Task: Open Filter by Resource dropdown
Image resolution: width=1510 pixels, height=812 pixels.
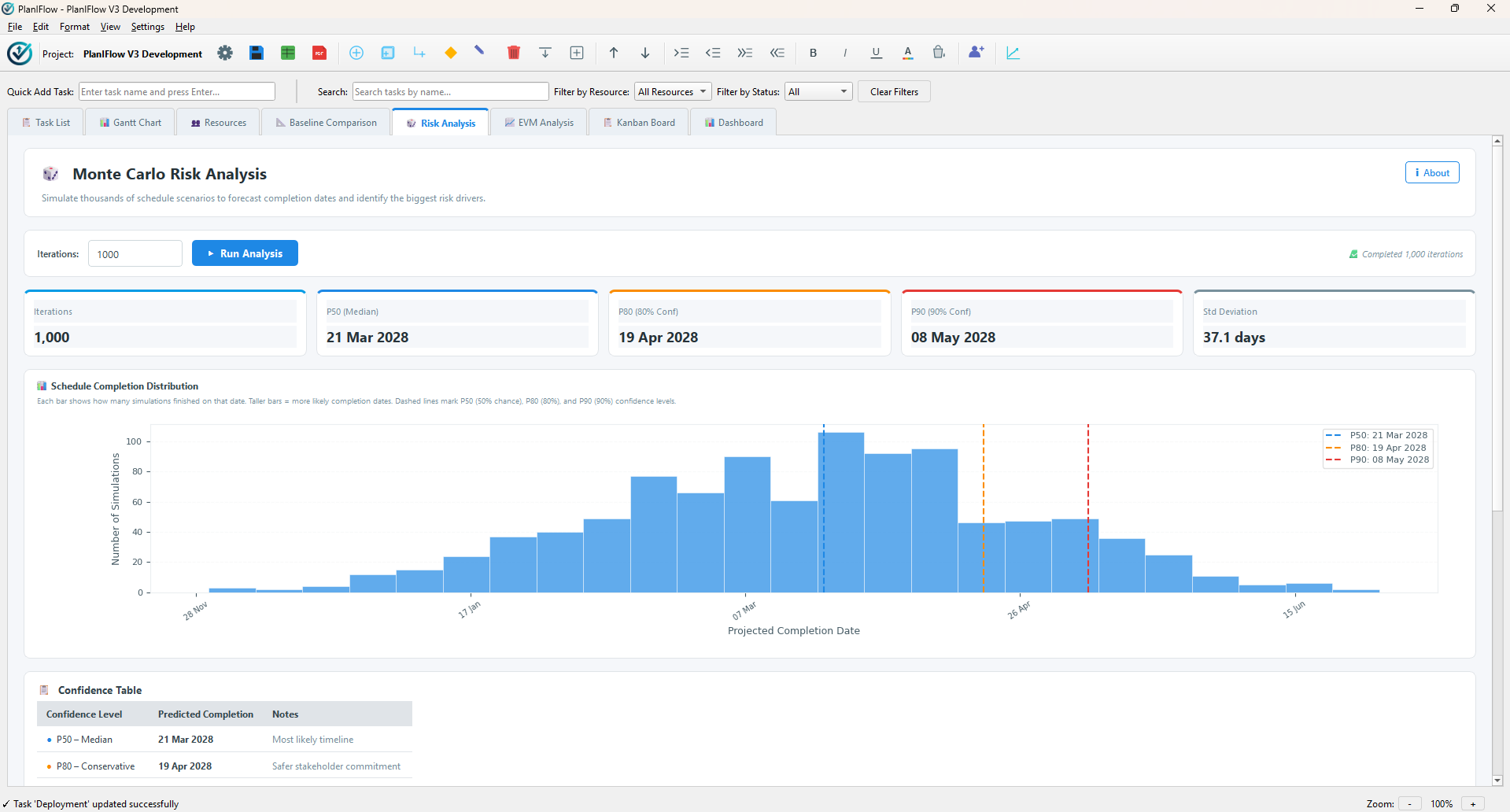Action: 673,92
